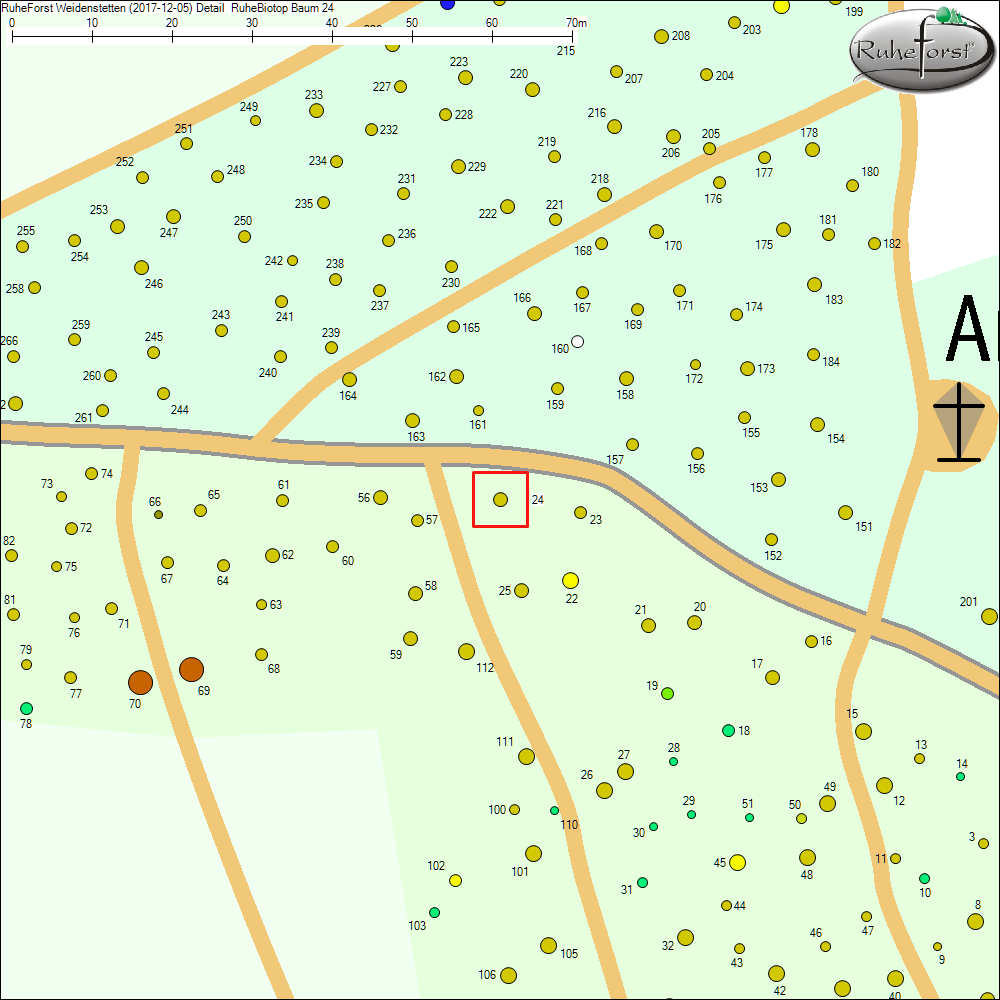Click the blue marker at top edge
Viewport: 1000px width, 1000px height.
pyautogui.click(x=447, y=4)
